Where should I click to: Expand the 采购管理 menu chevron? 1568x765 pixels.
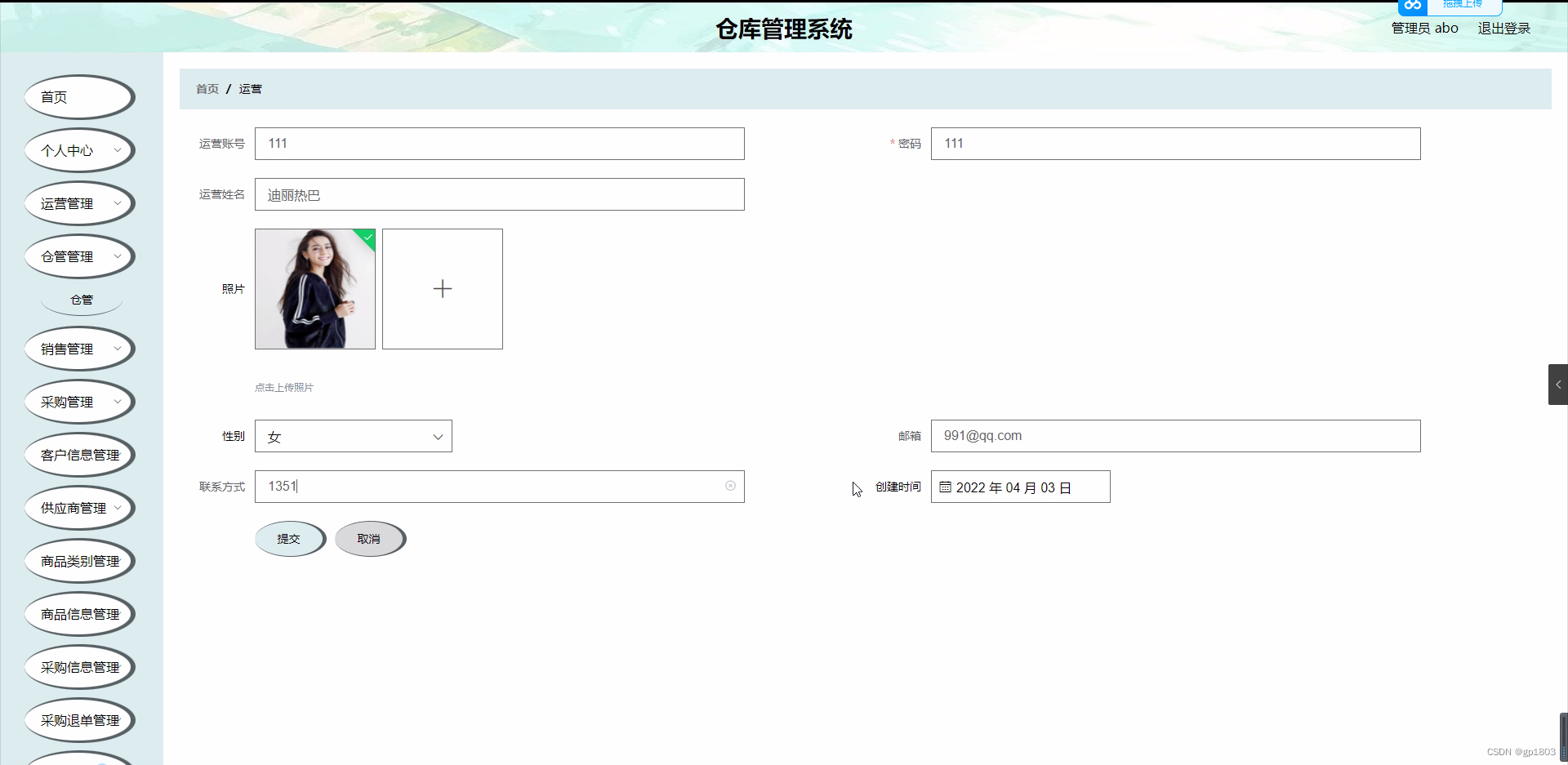(x=118, y=401)
